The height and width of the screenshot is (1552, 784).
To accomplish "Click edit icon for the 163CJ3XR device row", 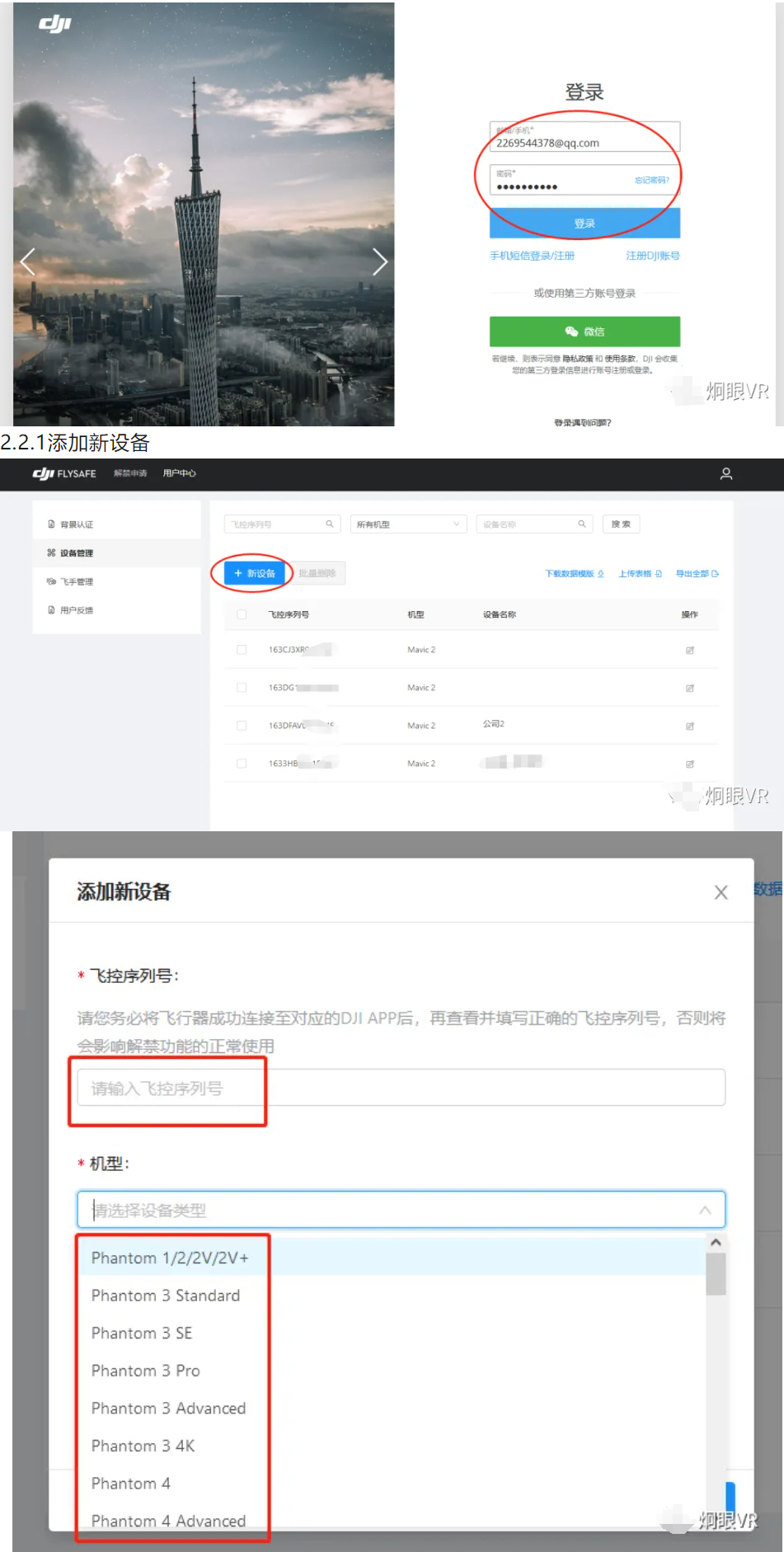I will pos(690,651).
